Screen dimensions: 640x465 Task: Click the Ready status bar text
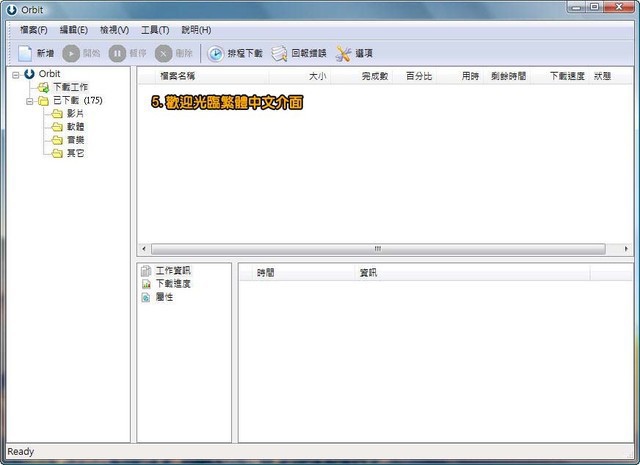pyautogui.click(x=20, y=452)
